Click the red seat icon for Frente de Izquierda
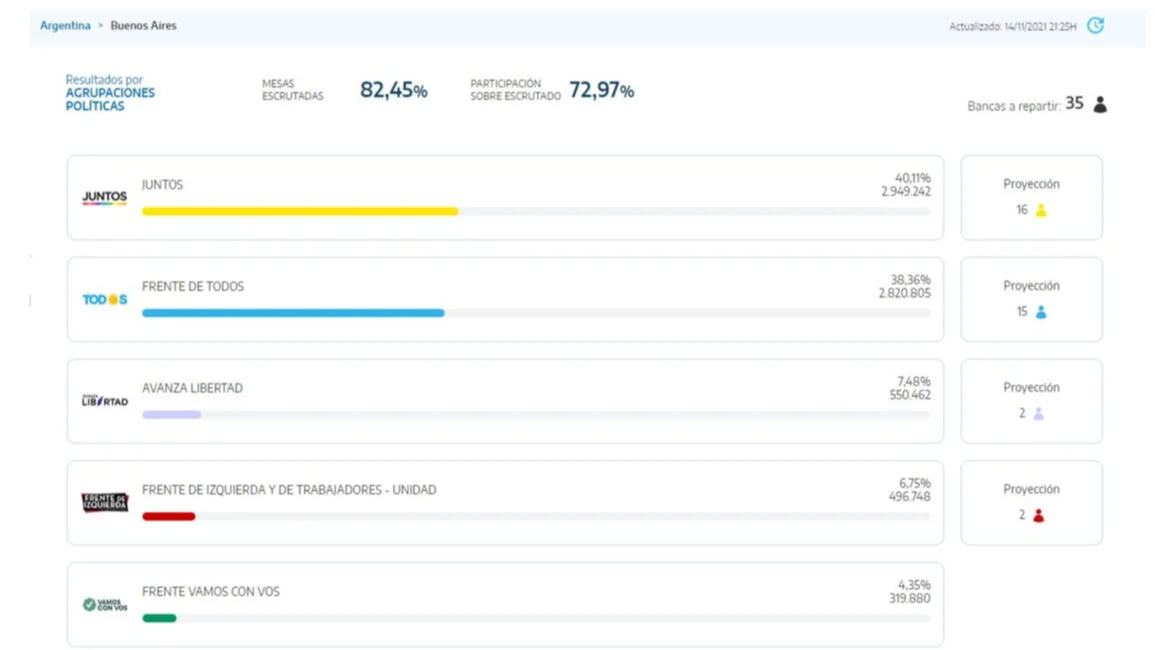This screenshot has width=1155, height=650. pos(1039,516)
